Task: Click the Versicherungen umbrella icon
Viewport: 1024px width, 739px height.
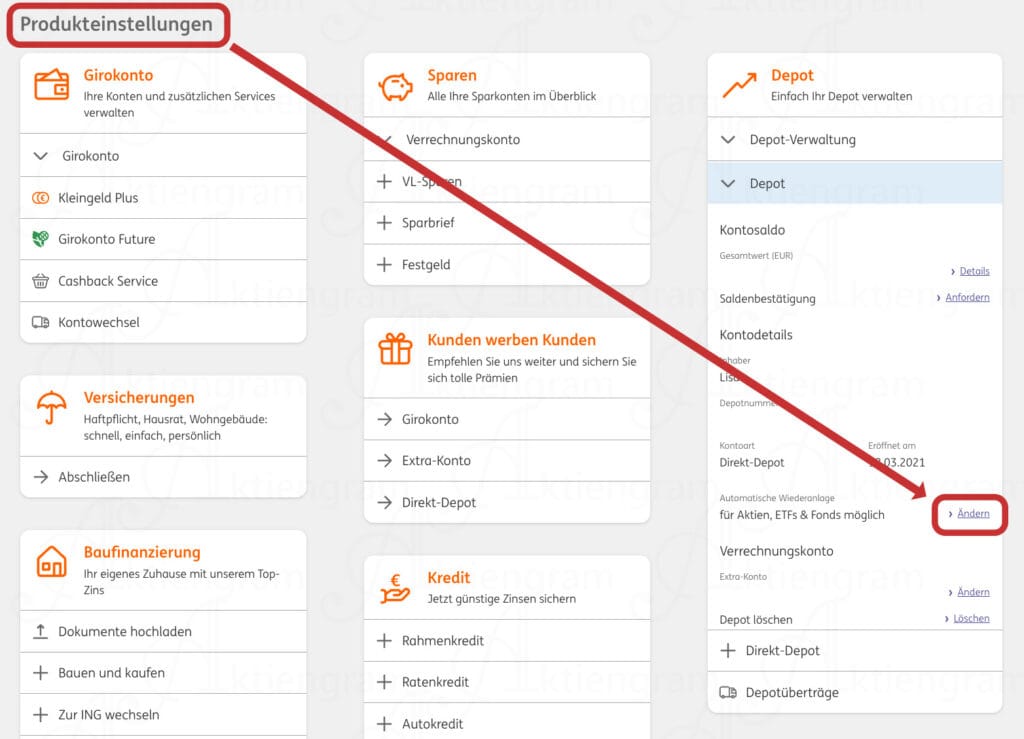Action: [52, 407]
